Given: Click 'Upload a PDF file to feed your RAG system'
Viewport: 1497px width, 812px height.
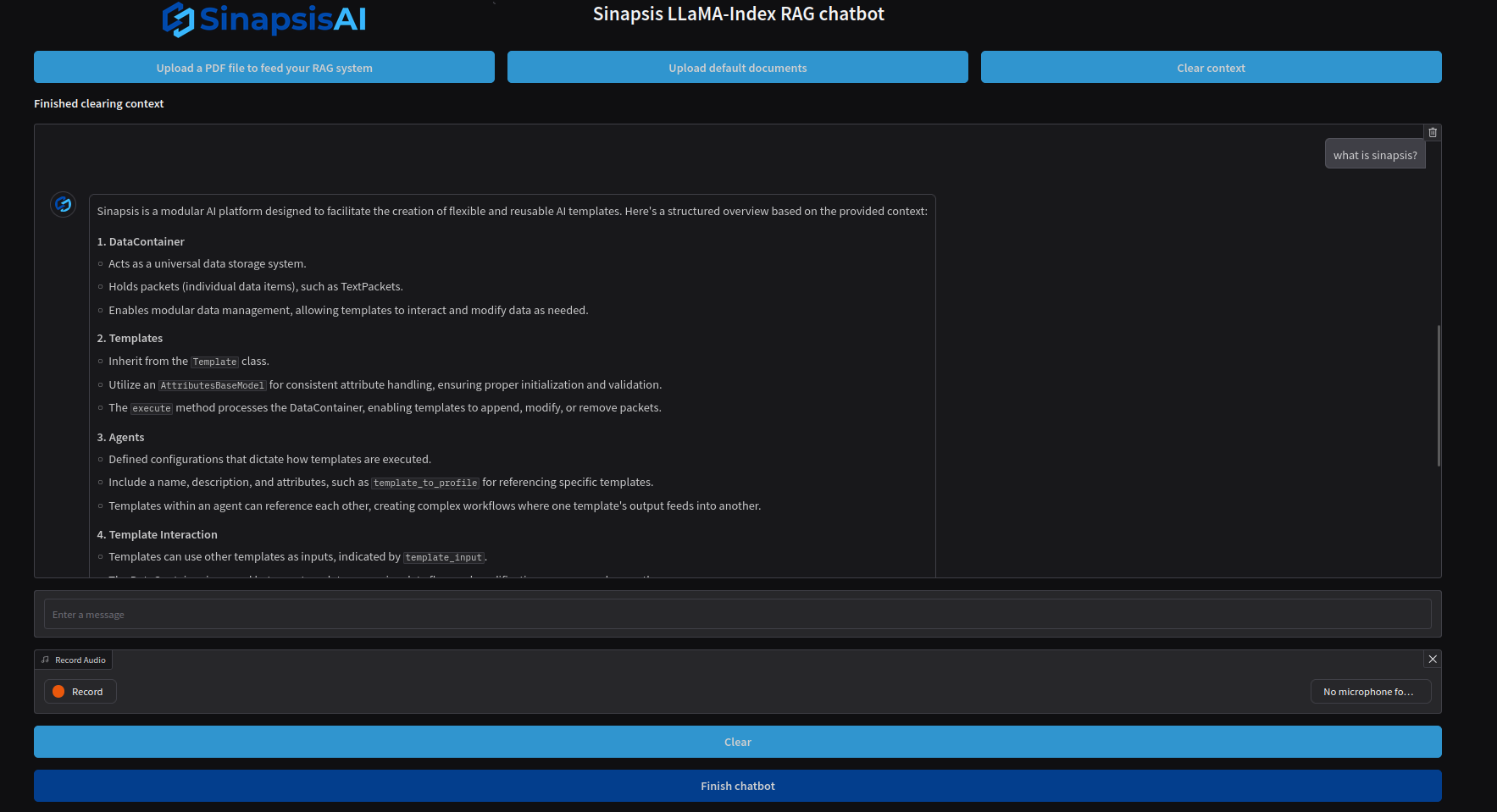Looking at the screenshot, I should 263,67.
